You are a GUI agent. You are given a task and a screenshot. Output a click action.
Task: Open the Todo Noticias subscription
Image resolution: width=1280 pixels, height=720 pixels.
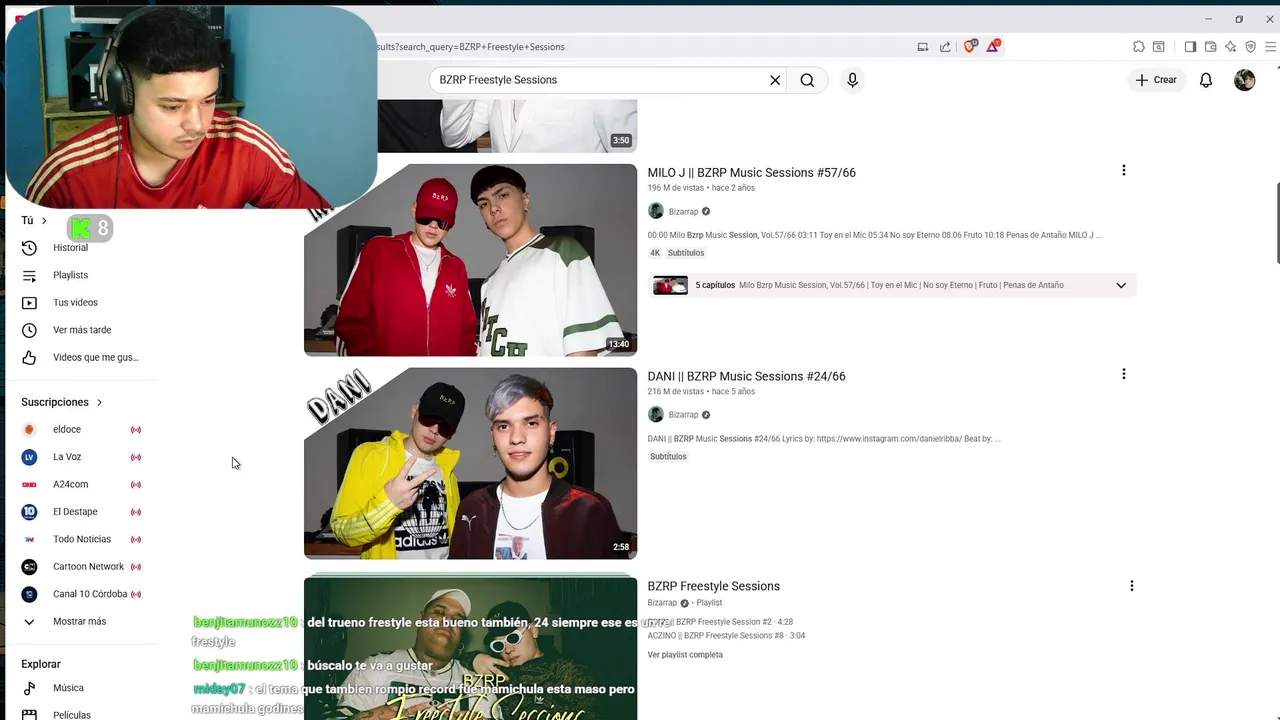[x=80, y=540]
